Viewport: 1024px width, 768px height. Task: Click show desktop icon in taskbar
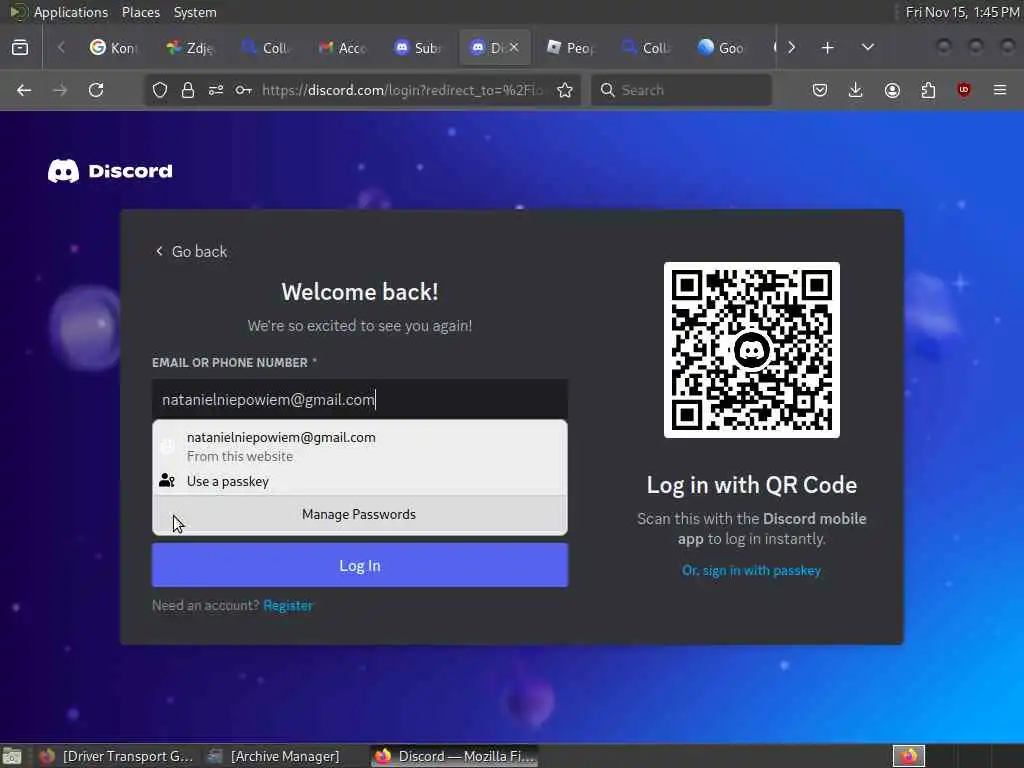coord(12,756)
